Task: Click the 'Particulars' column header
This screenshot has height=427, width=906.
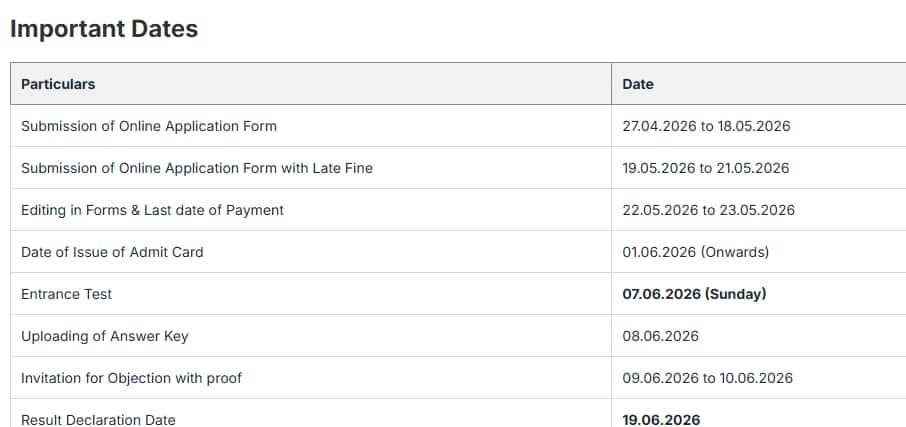Action: [x=58, y=84]
